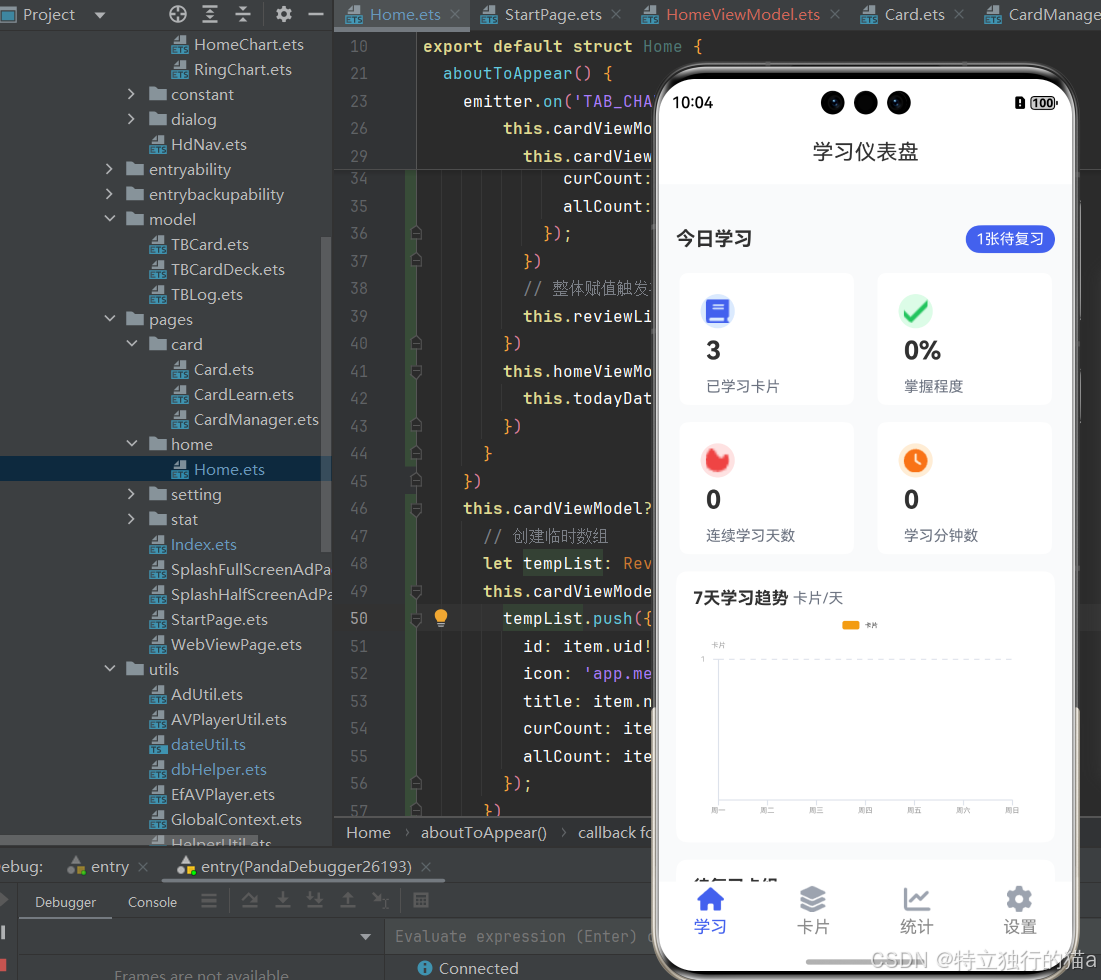1101x980 pixels.
Task: Click the Run to Cursor debug icon
Action: coord(380,901)
